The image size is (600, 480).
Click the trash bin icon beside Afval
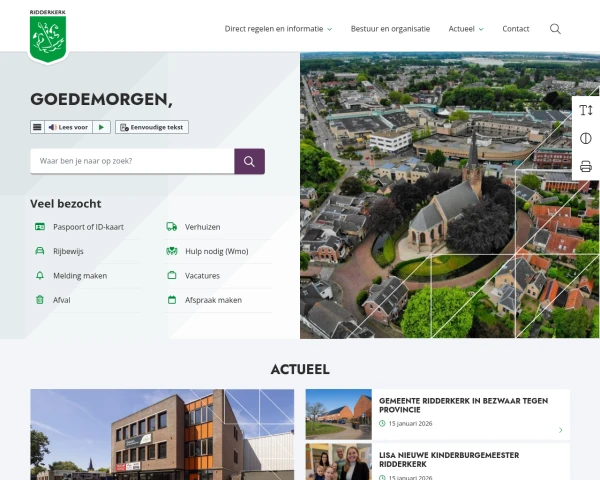(40, 300)
